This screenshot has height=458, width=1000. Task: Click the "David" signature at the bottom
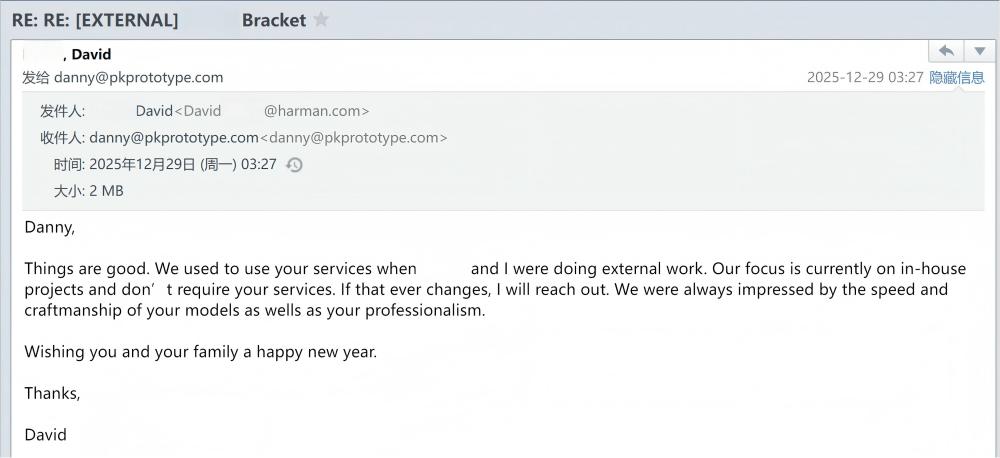coord(46,435)
